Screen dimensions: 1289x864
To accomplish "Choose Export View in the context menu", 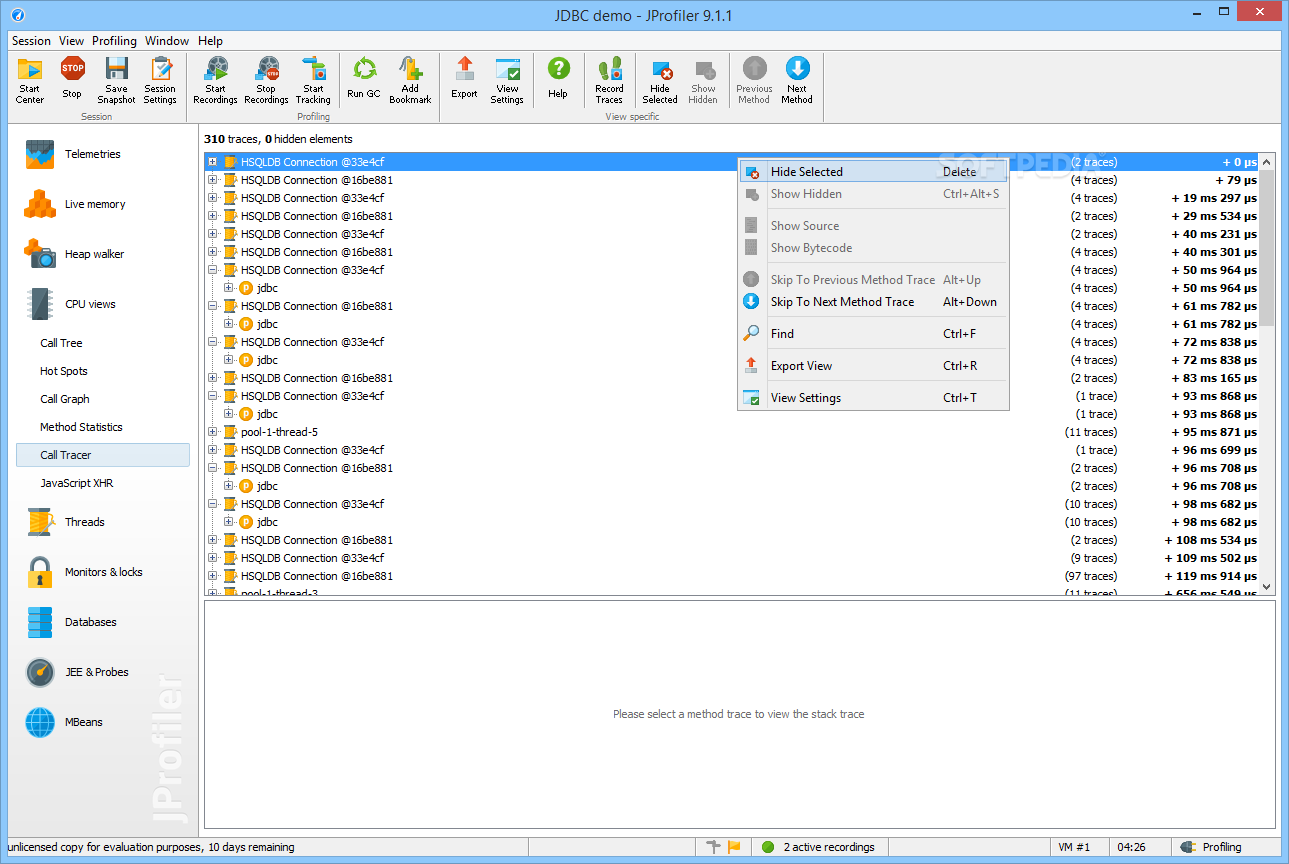I will (x=873, y=366).
